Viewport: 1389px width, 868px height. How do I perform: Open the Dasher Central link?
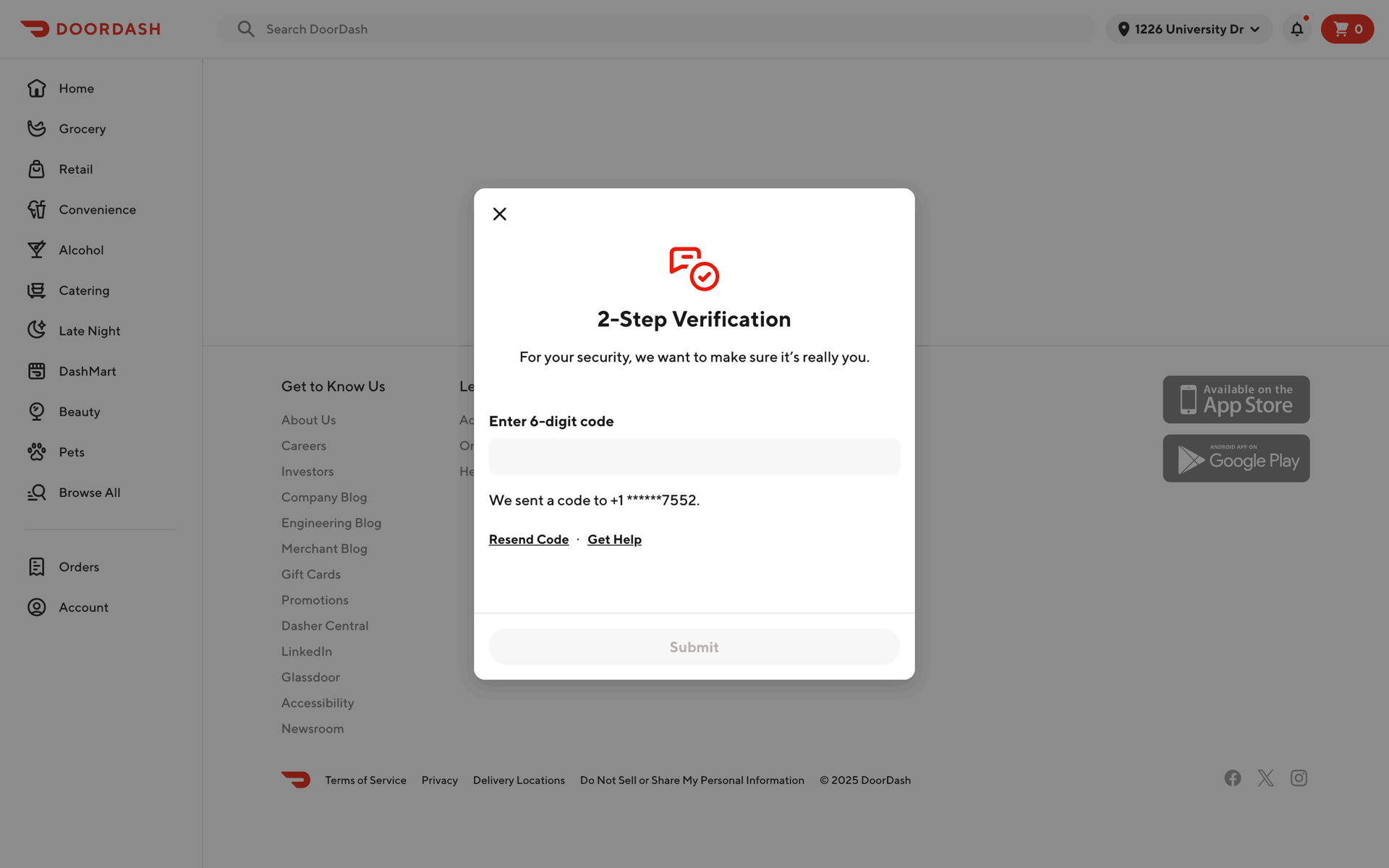pos(325,626)
